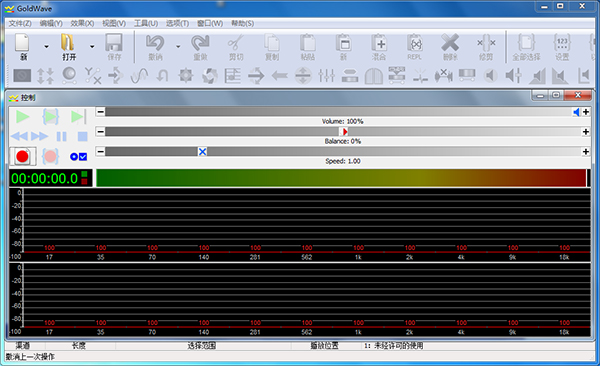Start playback with the green play button

pos(23,116)
